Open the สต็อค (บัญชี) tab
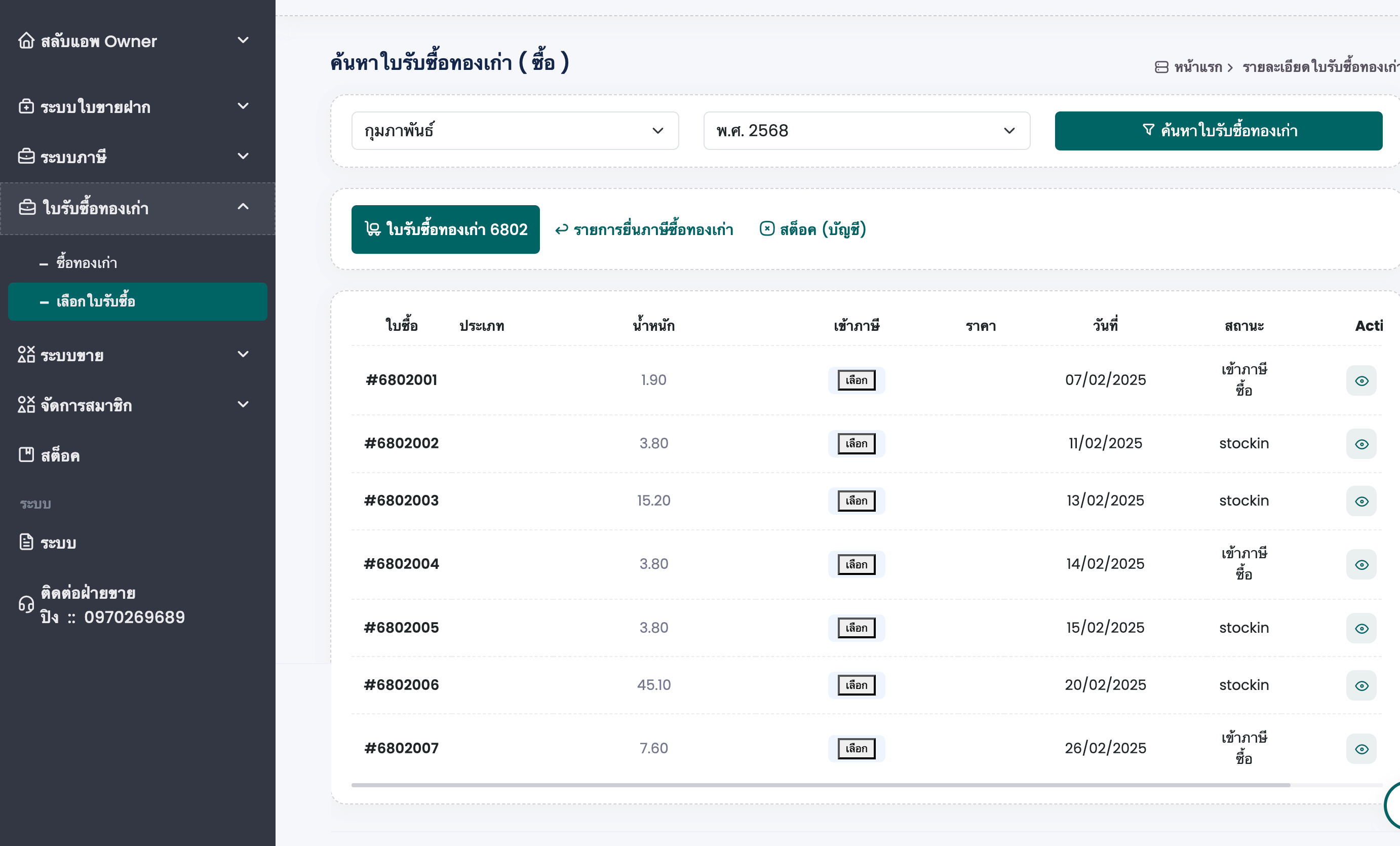The height and width of the screenshot is (846, 1400). [x=812, y=229]
